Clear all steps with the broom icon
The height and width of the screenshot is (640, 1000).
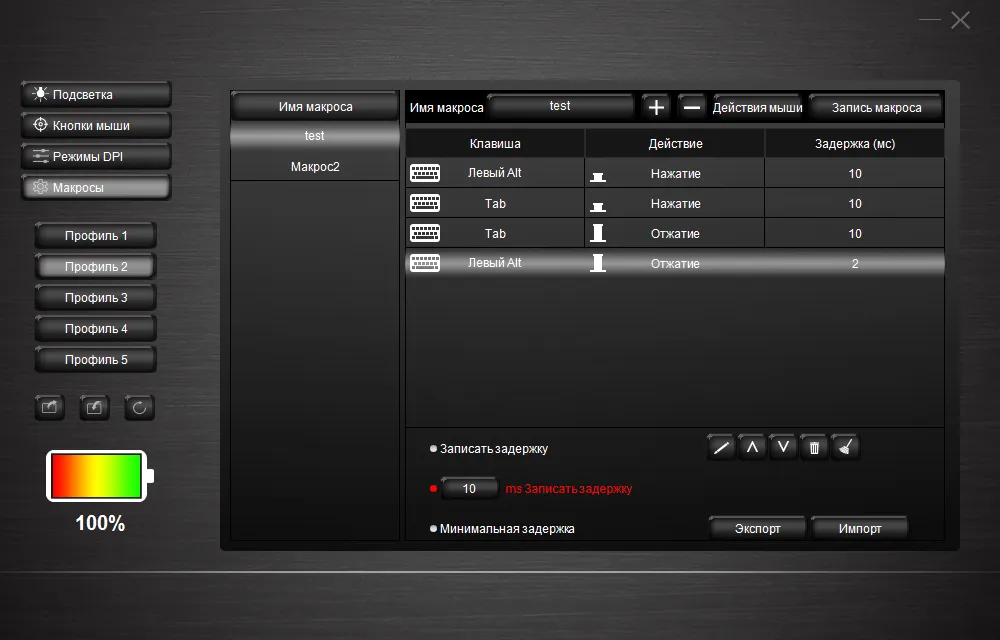[845, 448]
